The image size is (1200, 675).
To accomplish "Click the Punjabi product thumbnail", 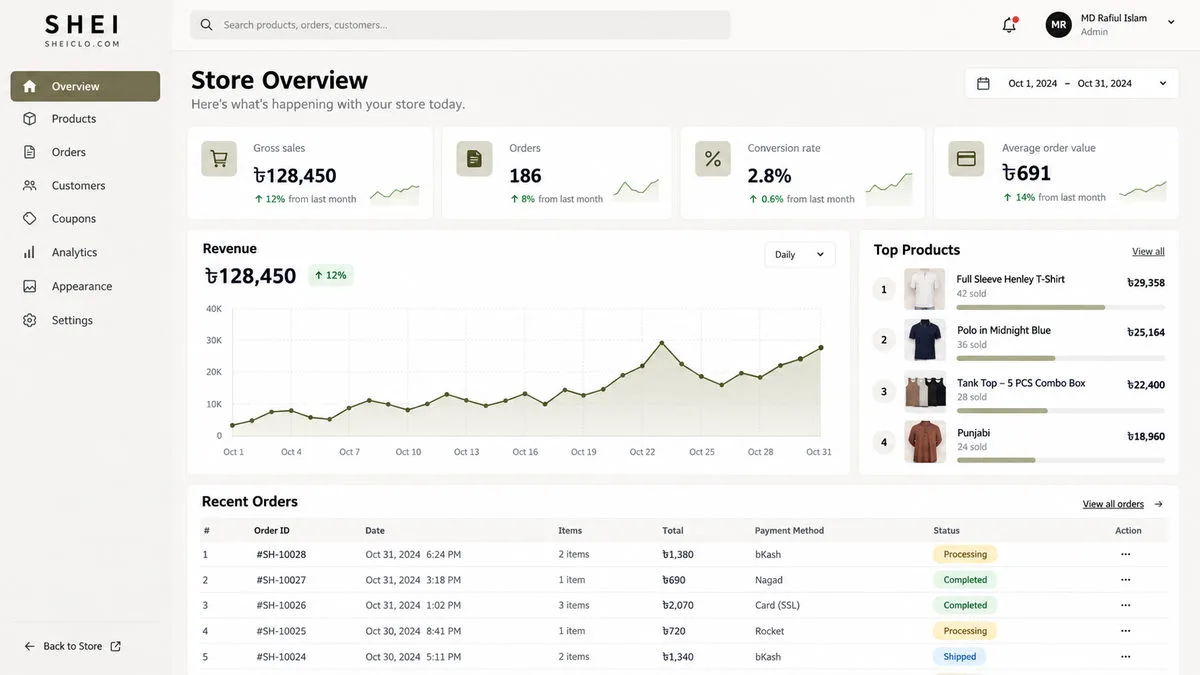I will point(925,441).
